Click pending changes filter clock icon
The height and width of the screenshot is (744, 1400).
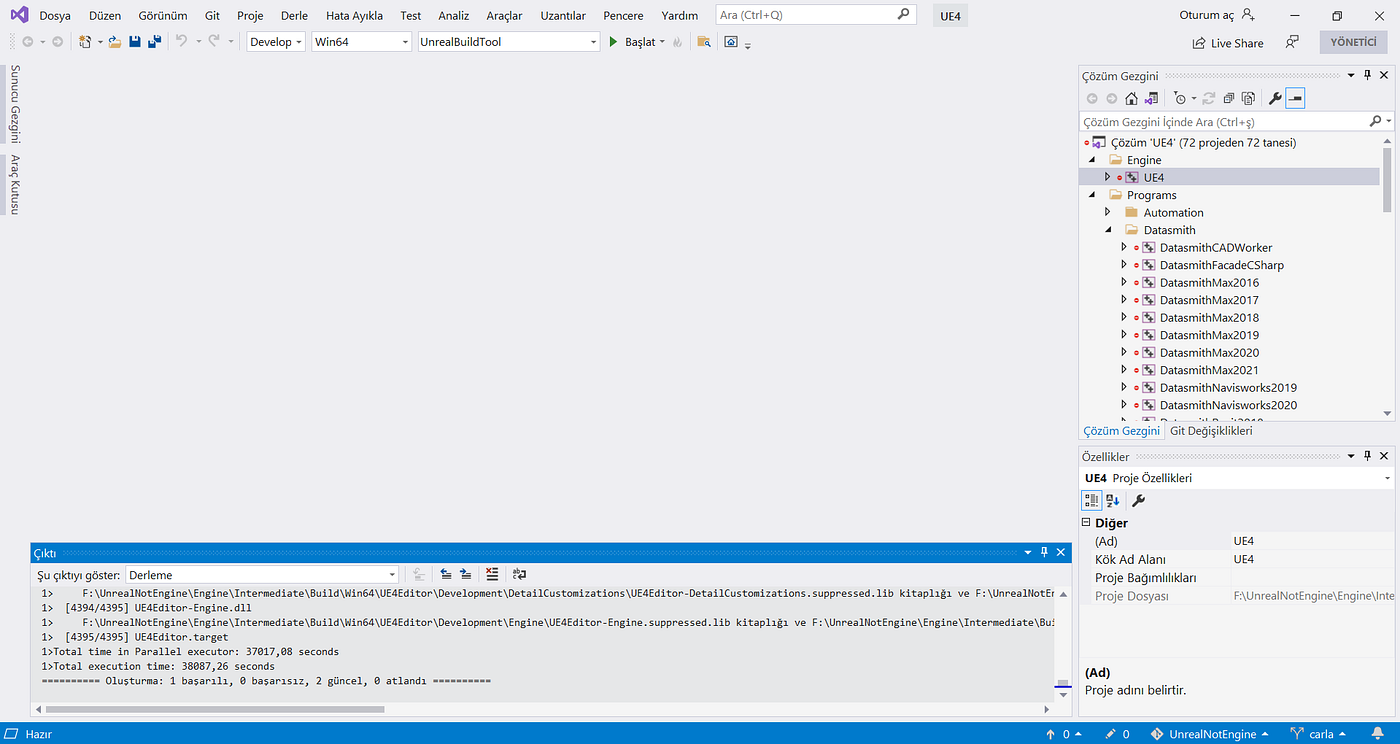click(1180, 98)
